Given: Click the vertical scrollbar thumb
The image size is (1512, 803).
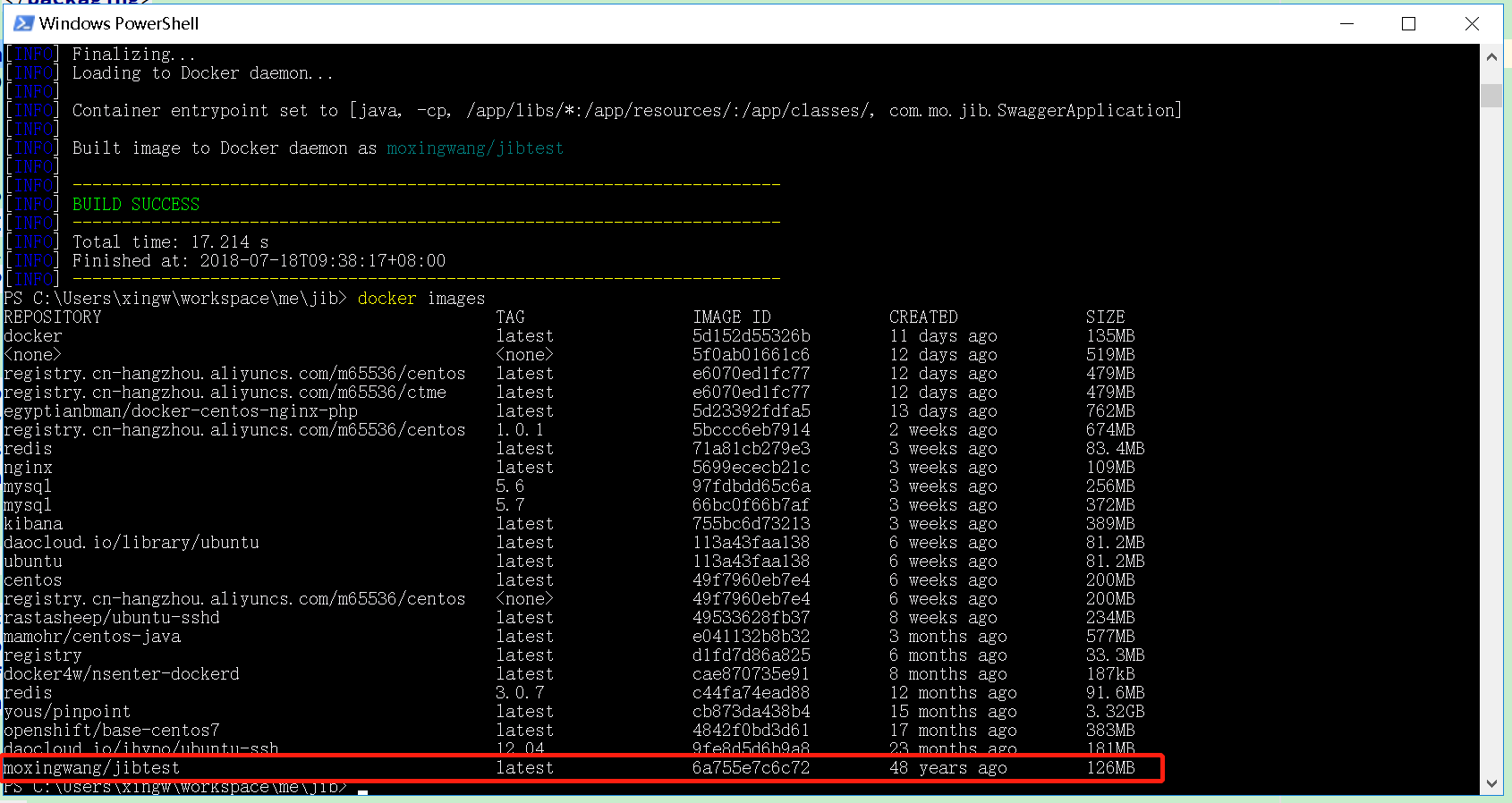Looking at the screenshot, I should 1491,95.
